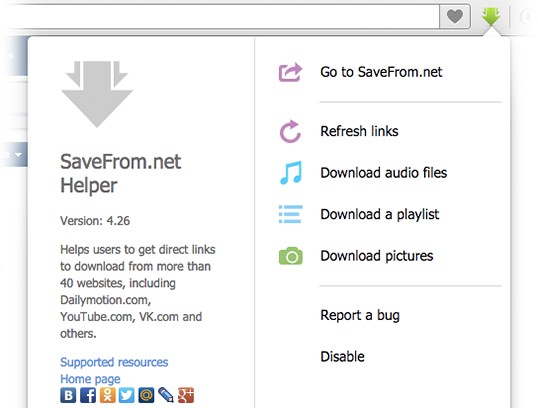Choose Download a playlist option
Screen dimensions: 538x408
(x=379, y=214)
